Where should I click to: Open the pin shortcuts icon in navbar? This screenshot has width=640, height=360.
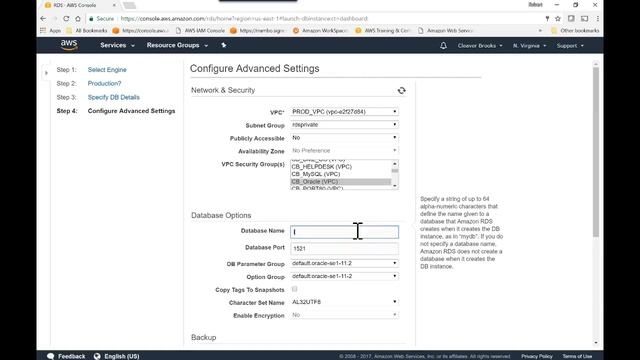(x=224, y=45)
